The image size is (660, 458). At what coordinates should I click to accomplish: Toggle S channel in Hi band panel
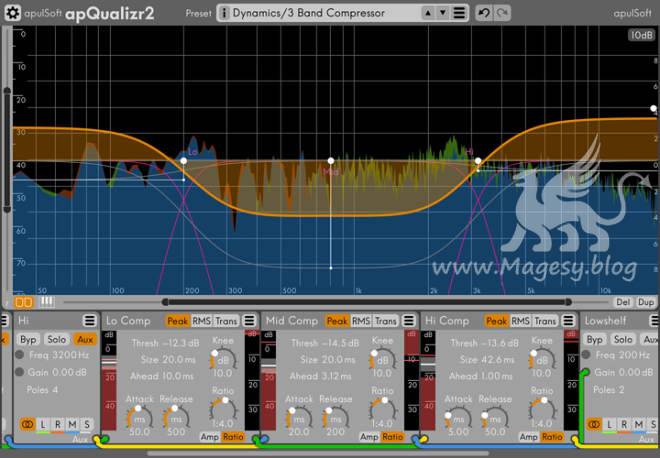(87, 424)
